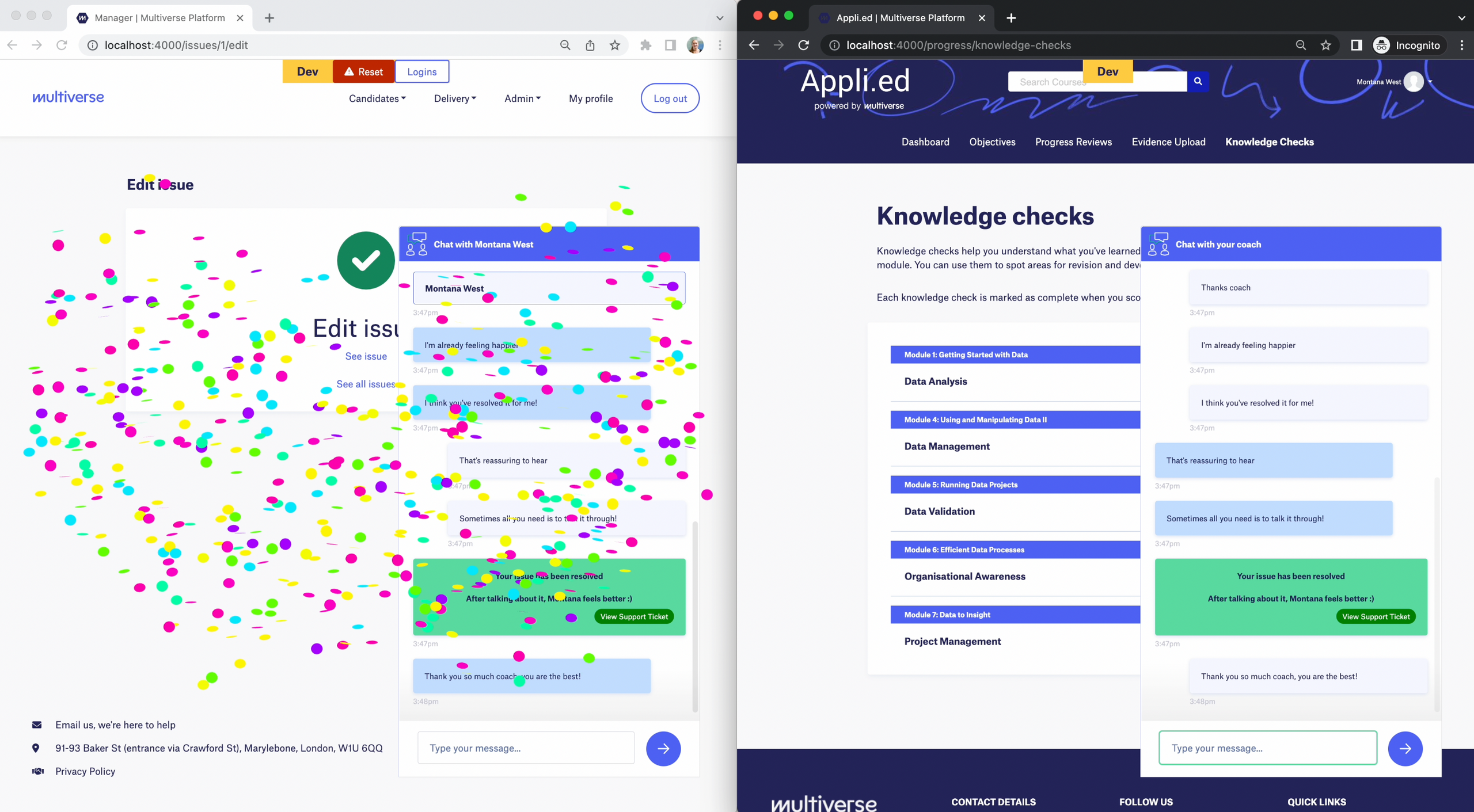Click the send arrow in coach chat

click(1405, 748)
